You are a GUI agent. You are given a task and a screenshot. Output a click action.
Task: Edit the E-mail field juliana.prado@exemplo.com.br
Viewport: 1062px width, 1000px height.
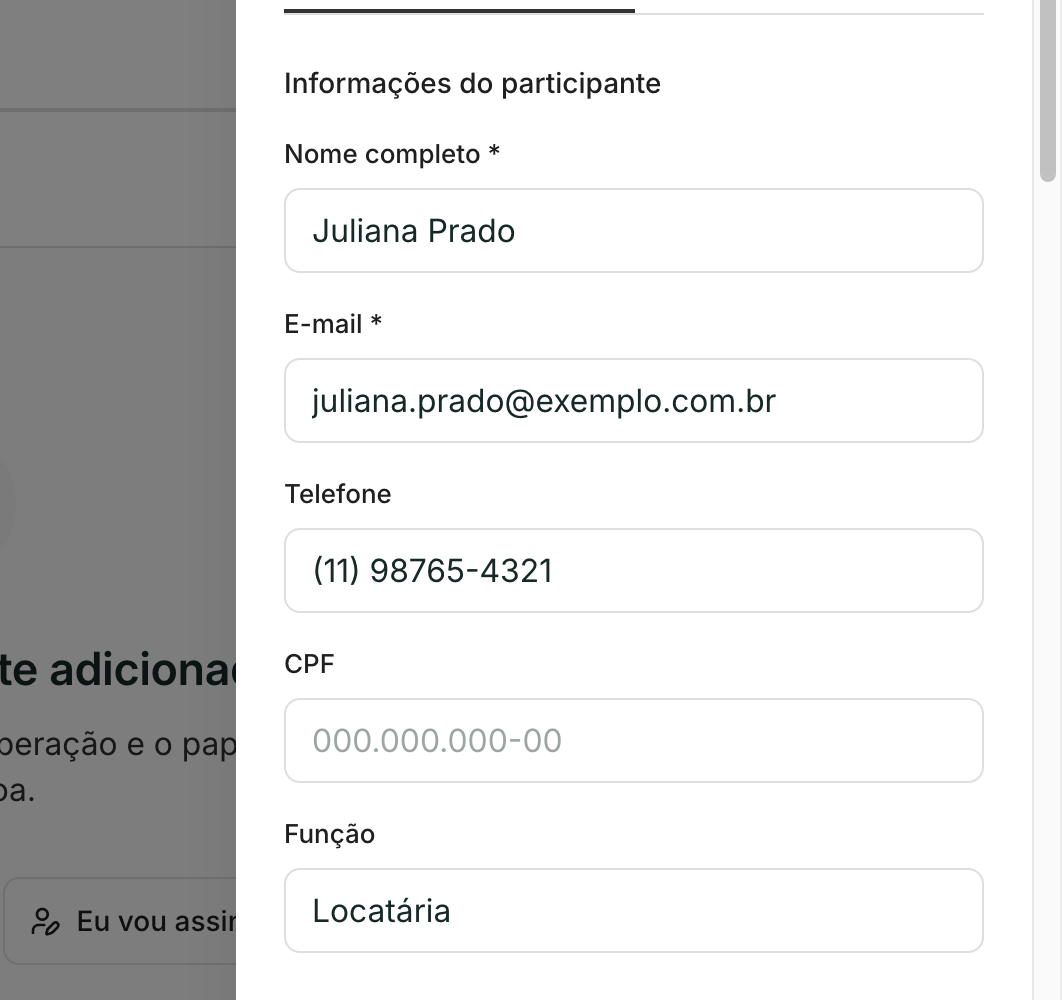tap(633, 400)
